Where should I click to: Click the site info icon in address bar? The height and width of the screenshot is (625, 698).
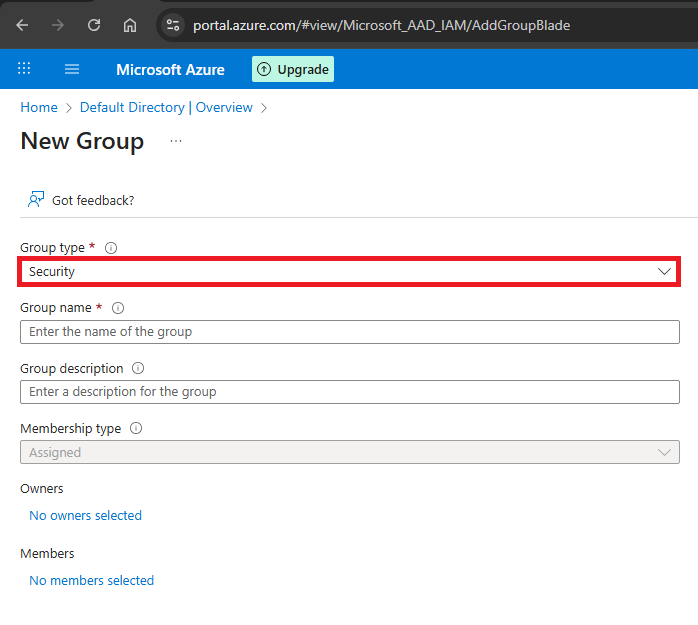click(x=173, y=25)
